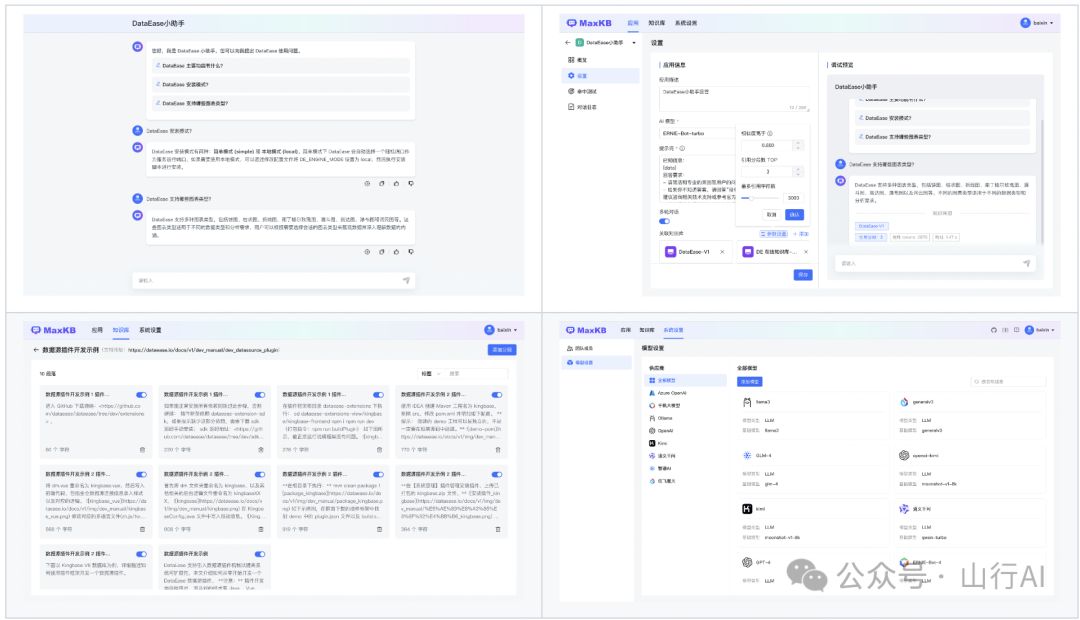The image size is (1080, 620).
Task: Click the 参数设置 link above knowledge bases
Action: click(x=774, y=234)
